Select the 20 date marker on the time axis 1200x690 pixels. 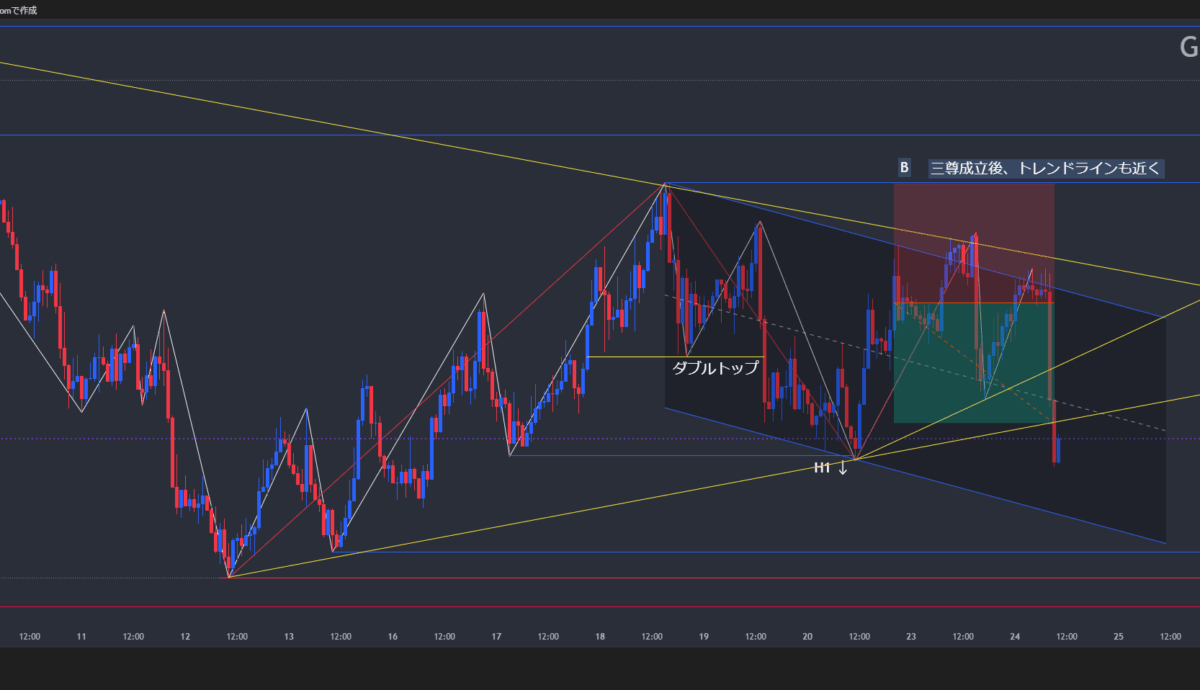[808, 636]
